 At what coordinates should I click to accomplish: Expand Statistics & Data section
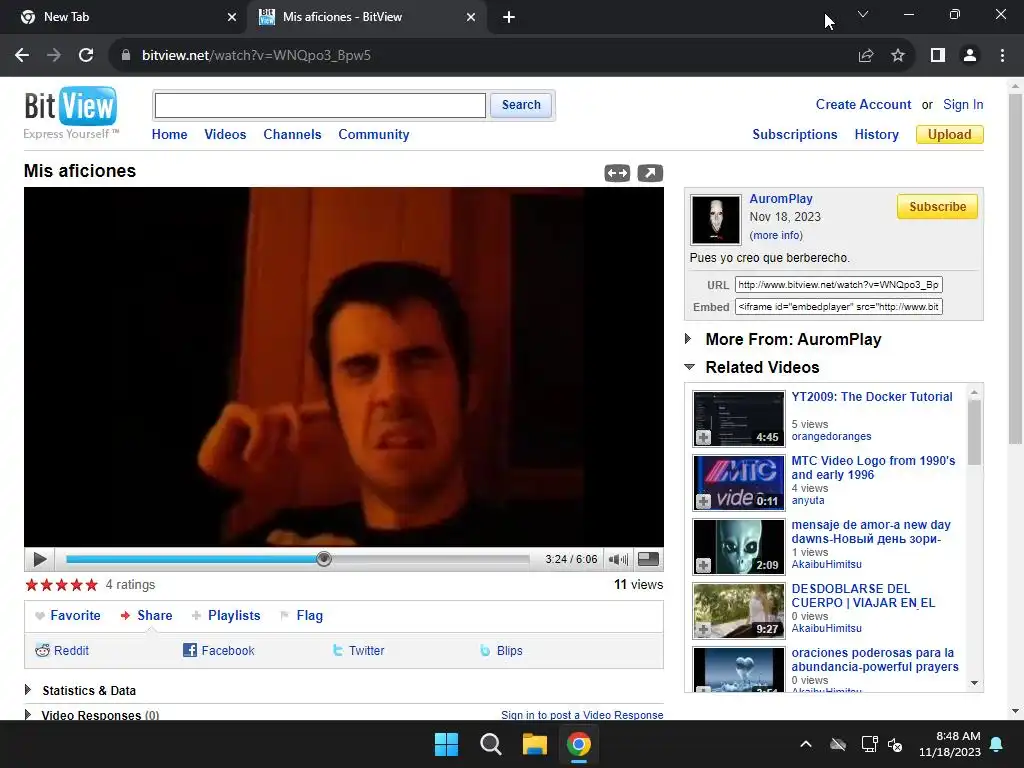click(89, 690)
